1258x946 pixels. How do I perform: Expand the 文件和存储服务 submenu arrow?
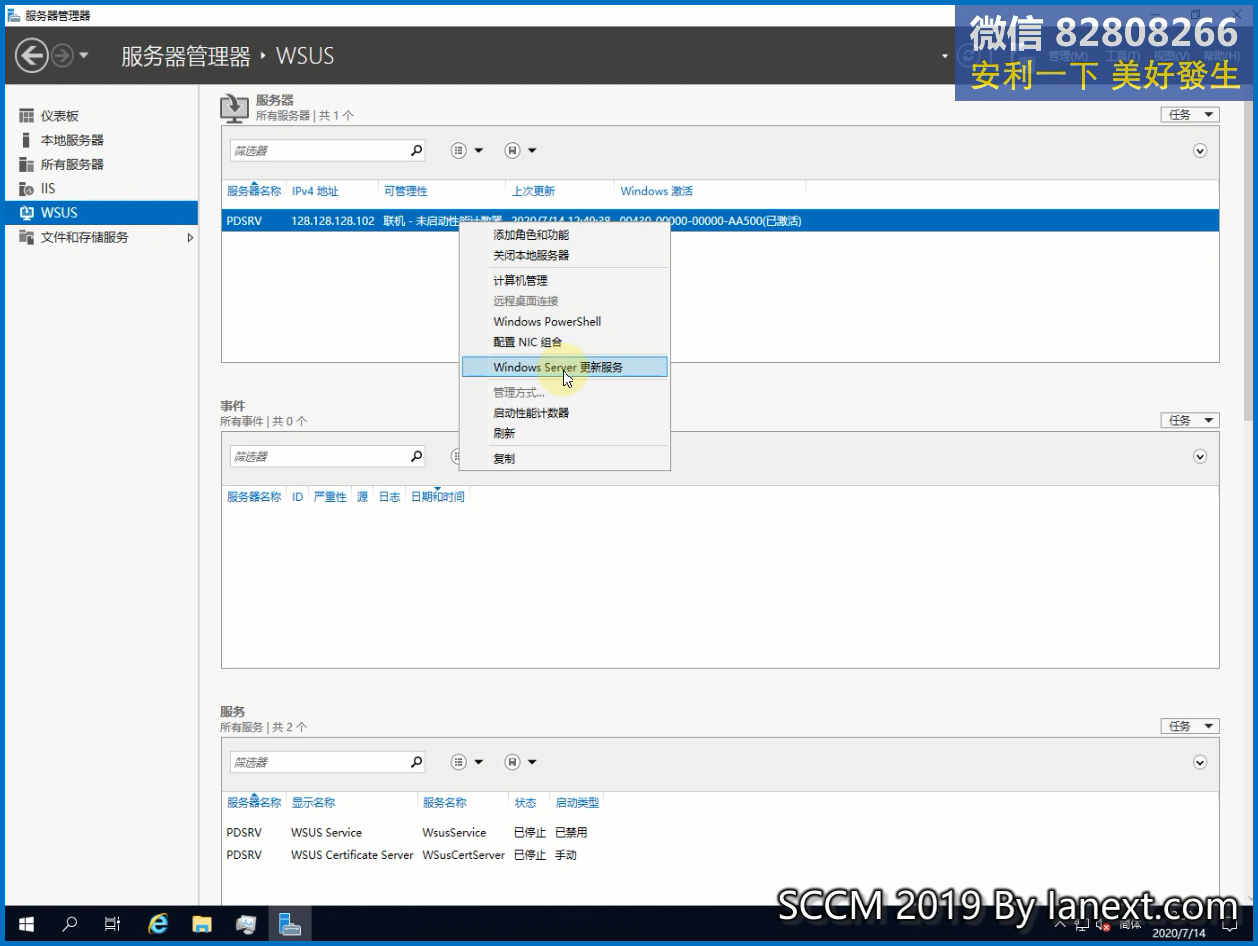coord(190,237)
